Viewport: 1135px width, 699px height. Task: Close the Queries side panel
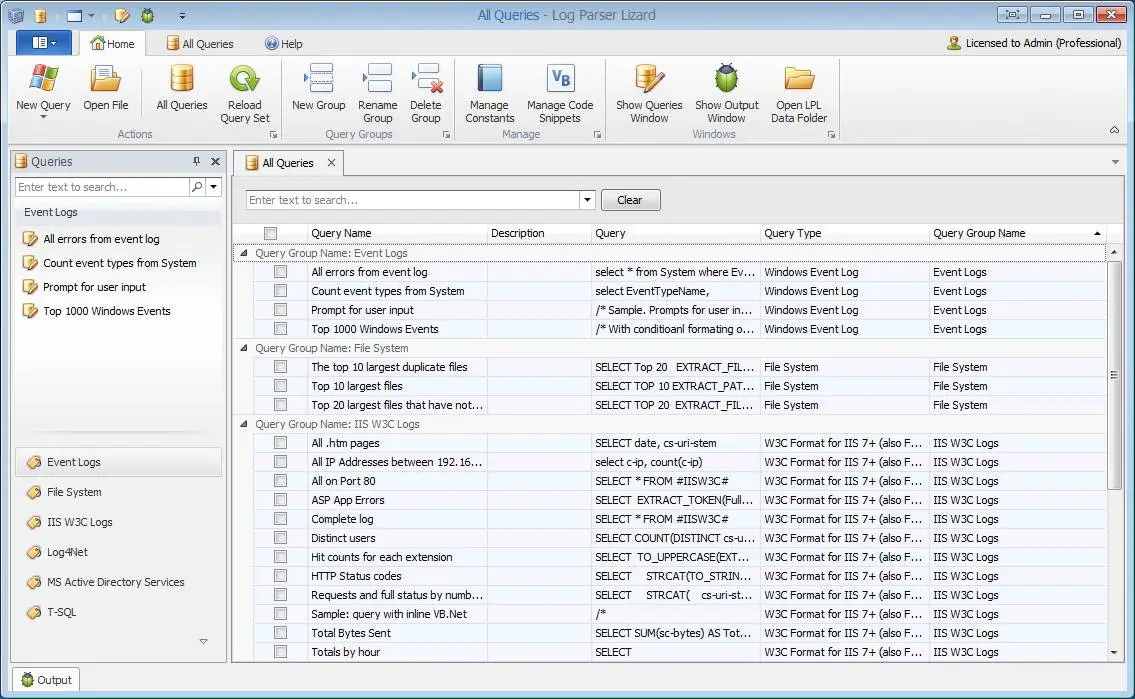coord(215,161)
